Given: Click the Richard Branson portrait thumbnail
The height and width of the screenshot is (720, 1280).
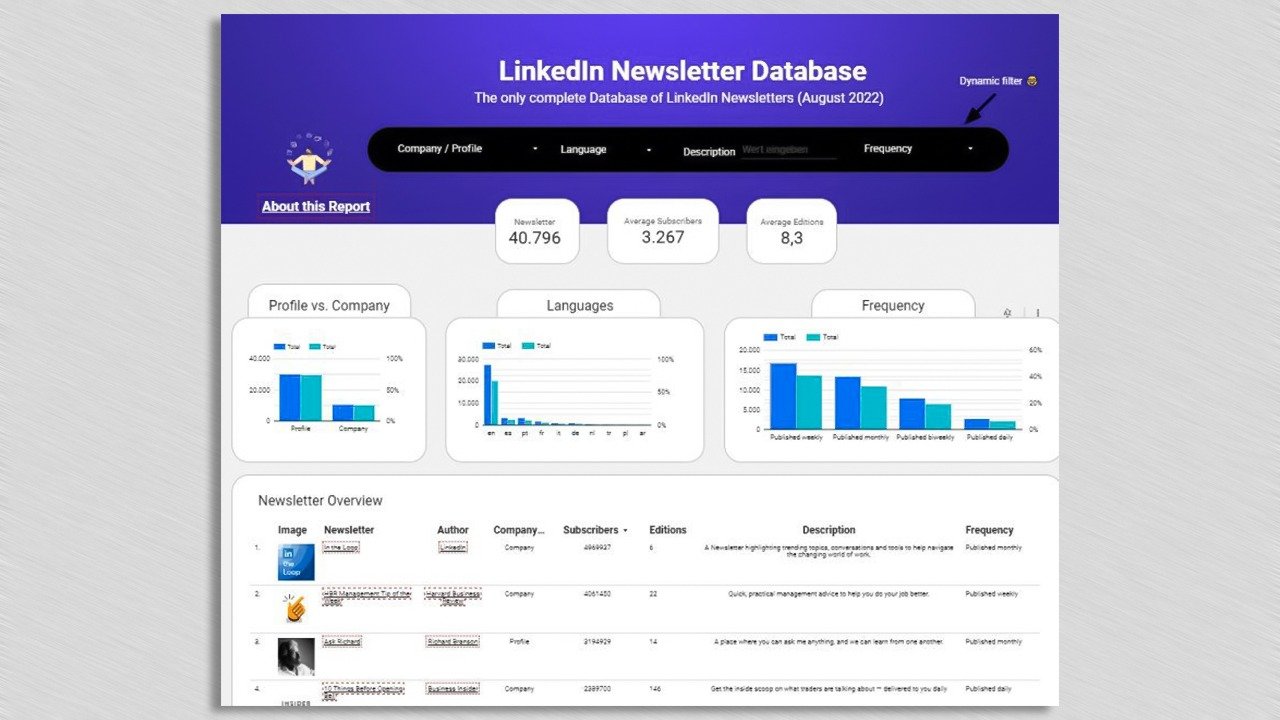Looking at the screenshot, I should 296,656.
